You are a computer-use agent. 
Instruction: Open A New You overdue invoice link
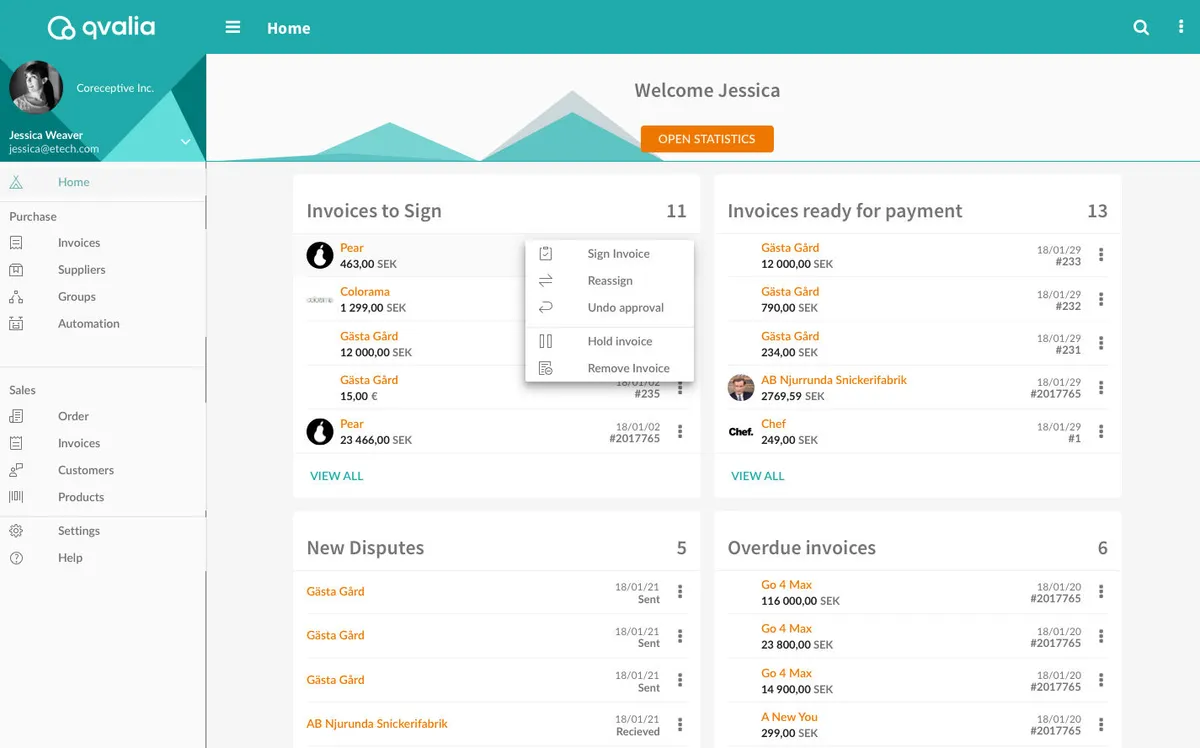click(789, 717)
